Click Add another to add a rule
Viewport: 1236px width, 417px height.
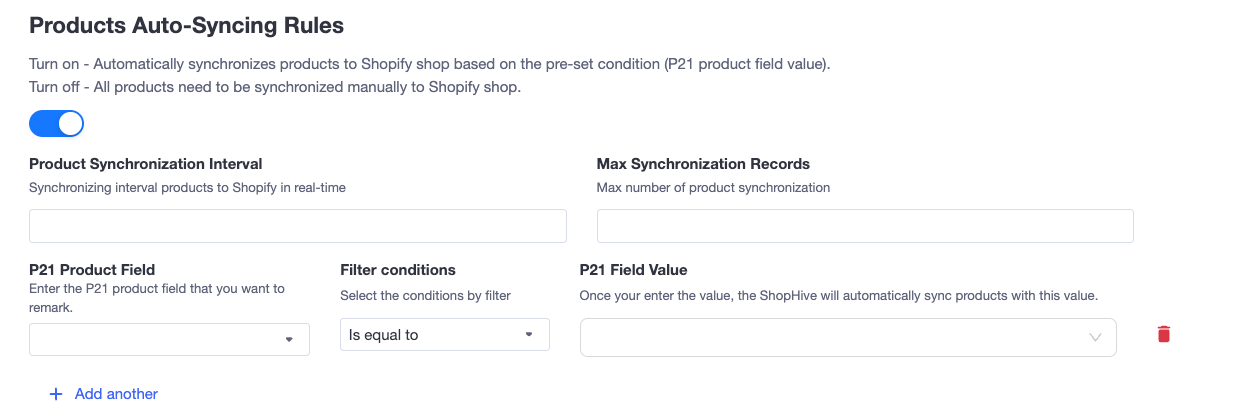click(116, 394)
